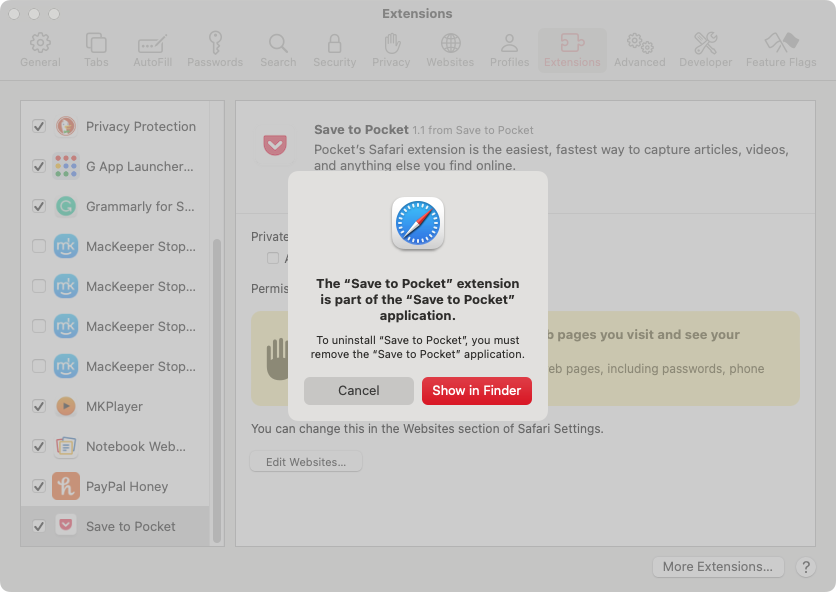Click the Websites section hint text

427,429
